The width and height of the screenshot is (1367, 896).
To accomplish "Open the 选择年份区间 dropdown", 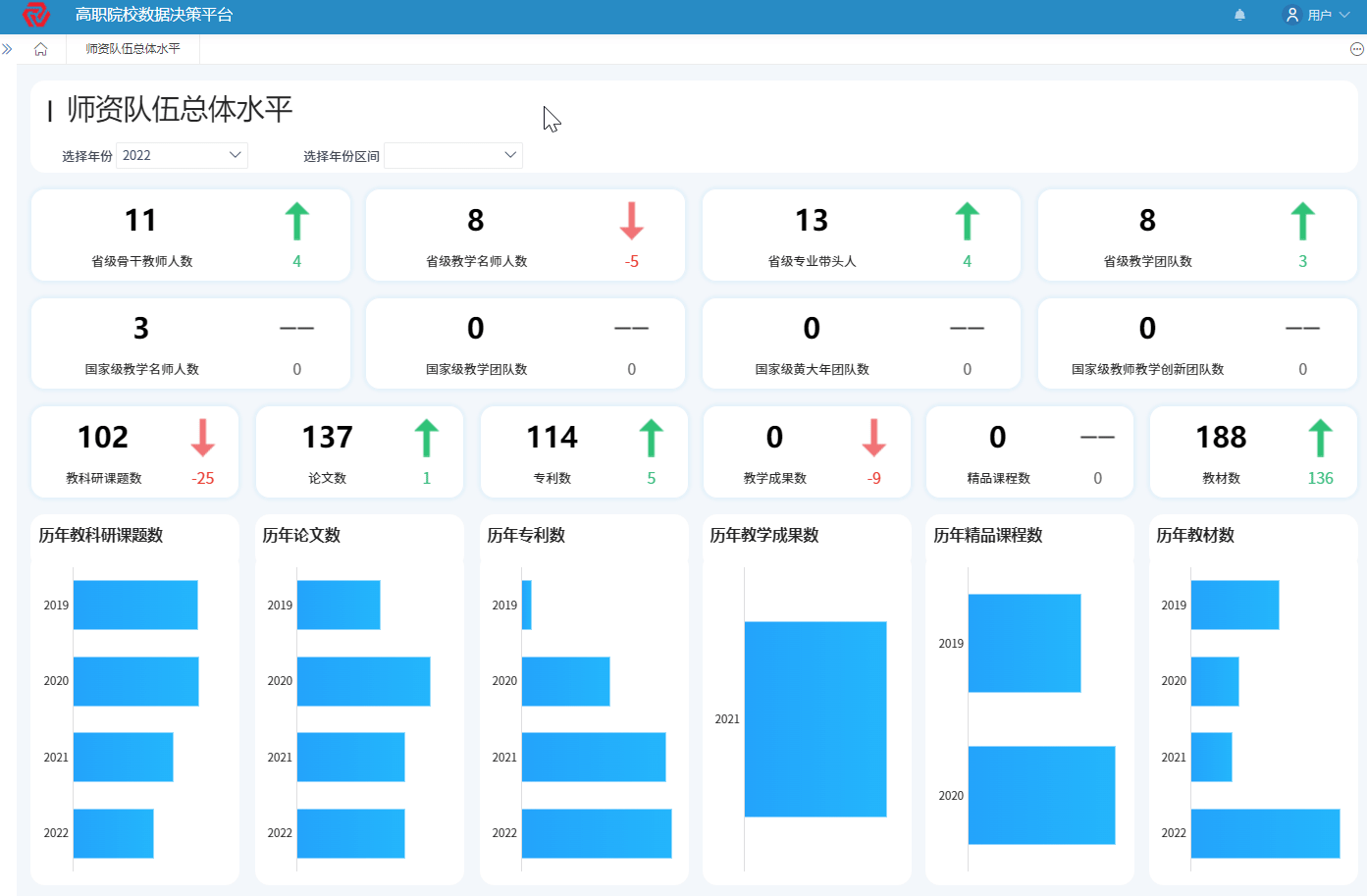I will pyautogui.click(x=452, y=155).
